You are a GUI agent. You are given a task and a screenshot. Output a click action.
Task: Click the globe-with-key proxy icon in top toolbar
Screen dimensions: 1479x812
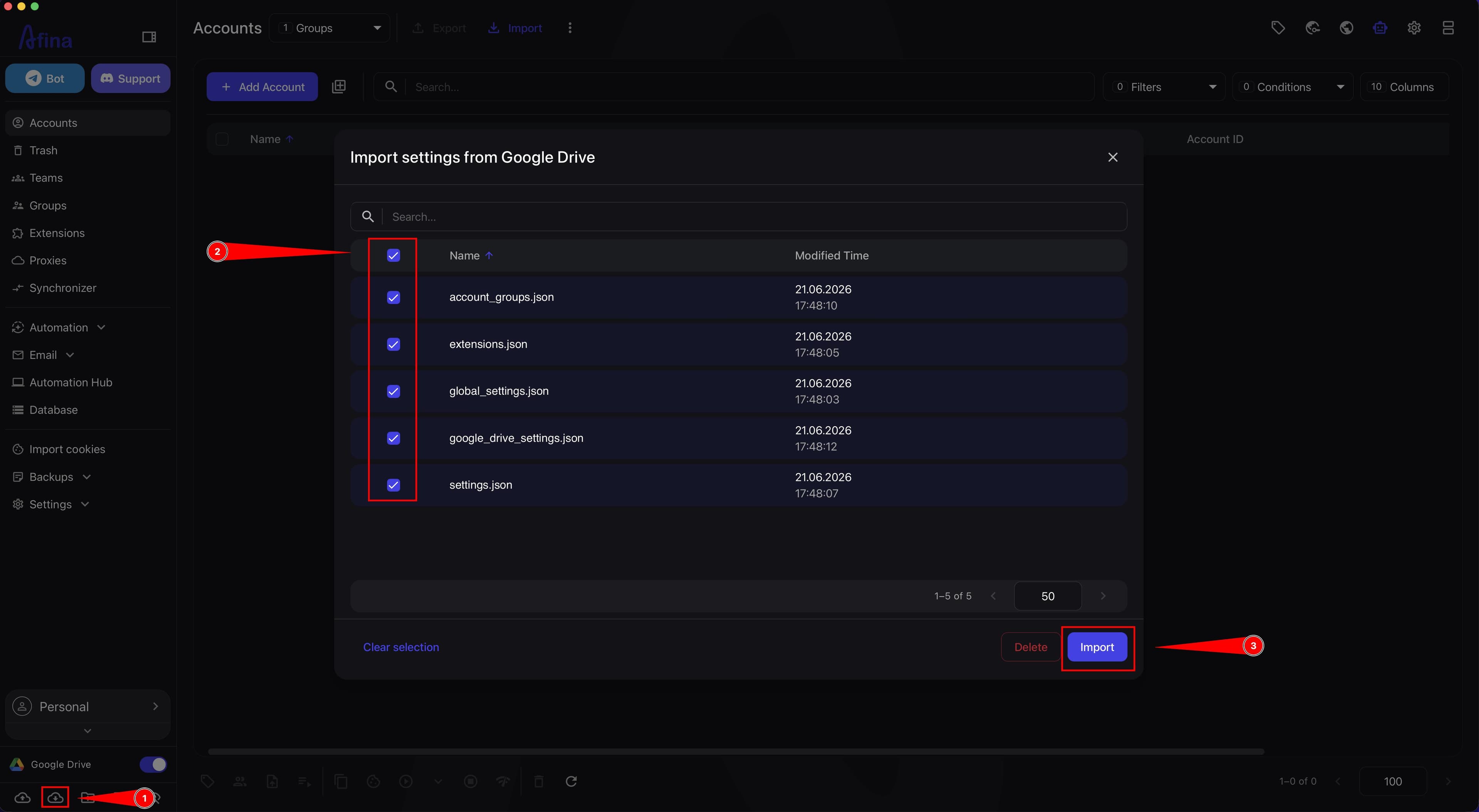click(1313, 28)
